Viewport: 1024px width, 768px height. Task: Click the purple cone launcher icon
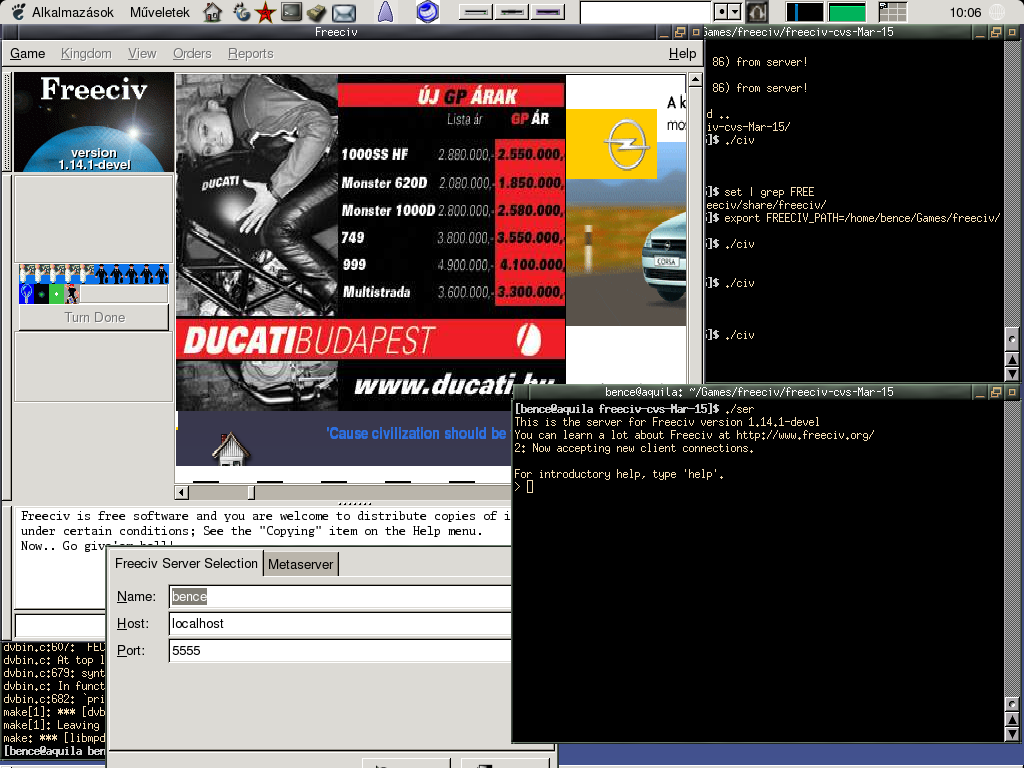[x=386, y=12]
